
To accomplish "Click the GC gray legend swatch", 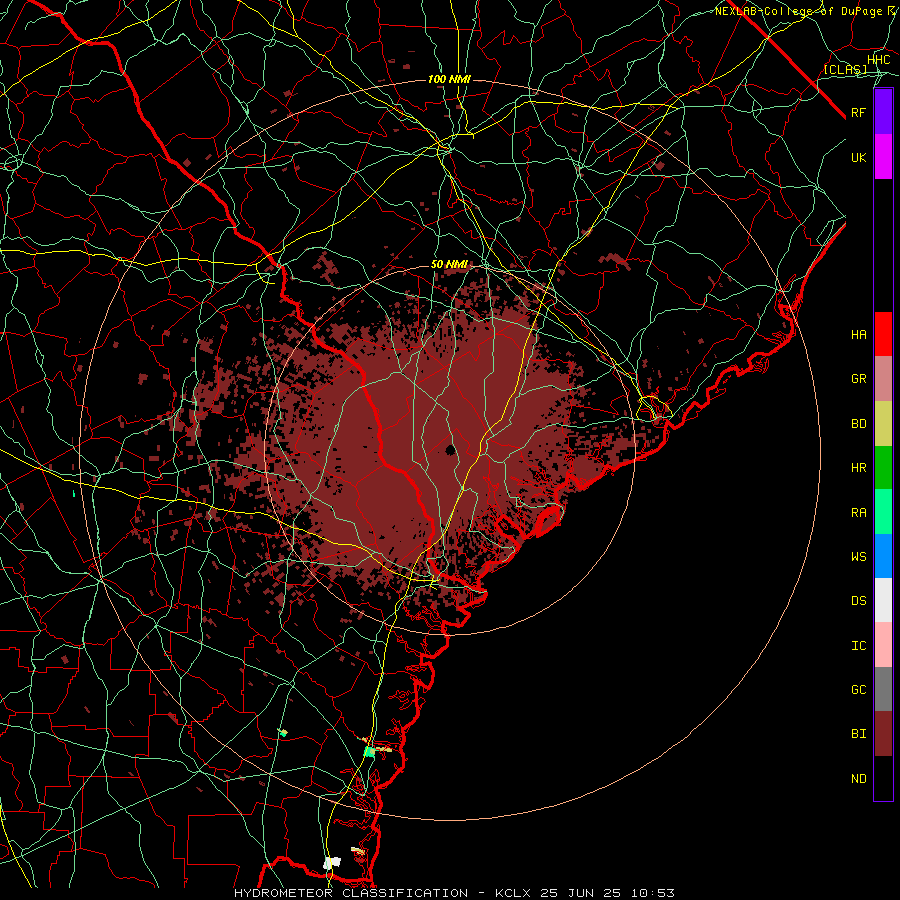I will point(883,689).
